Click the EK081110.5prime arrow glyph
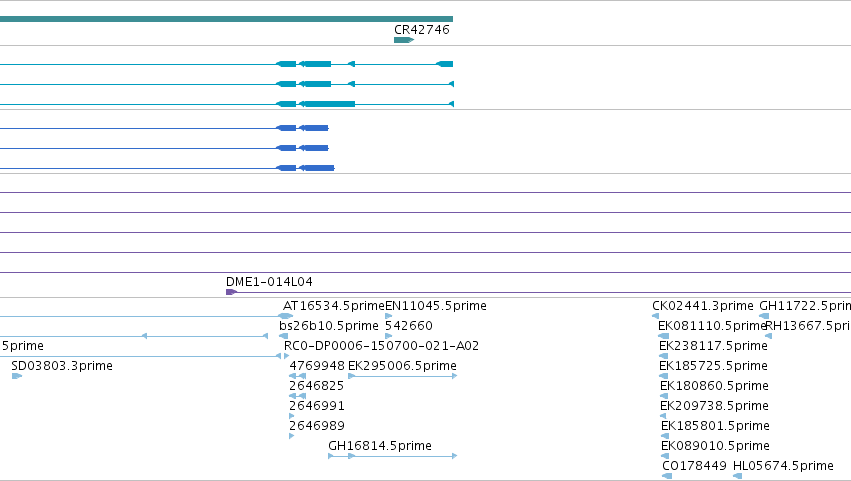The width and height of the screenshot is (851, 481). point(663,336)
